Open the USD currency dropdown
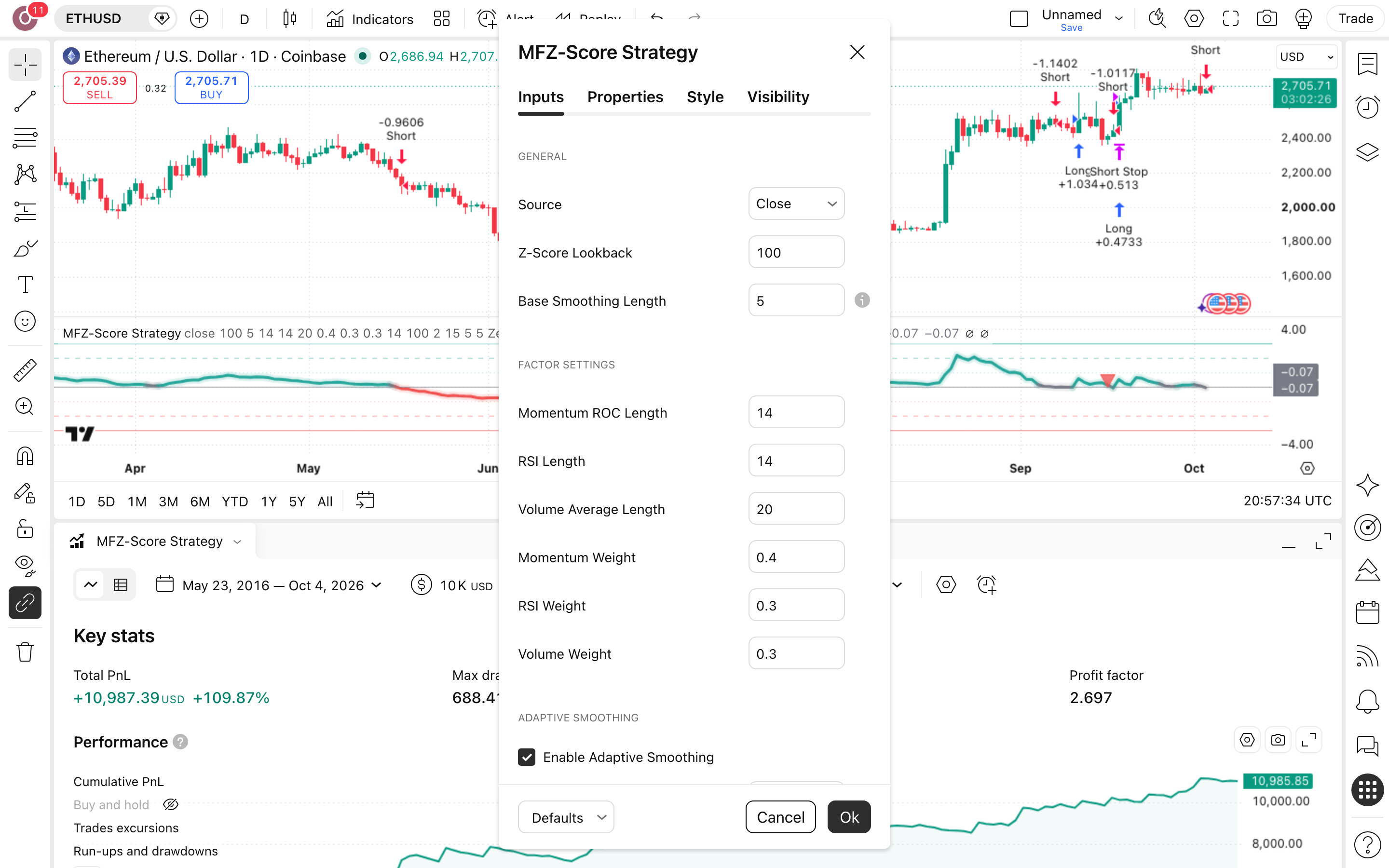 (1306, 57)
